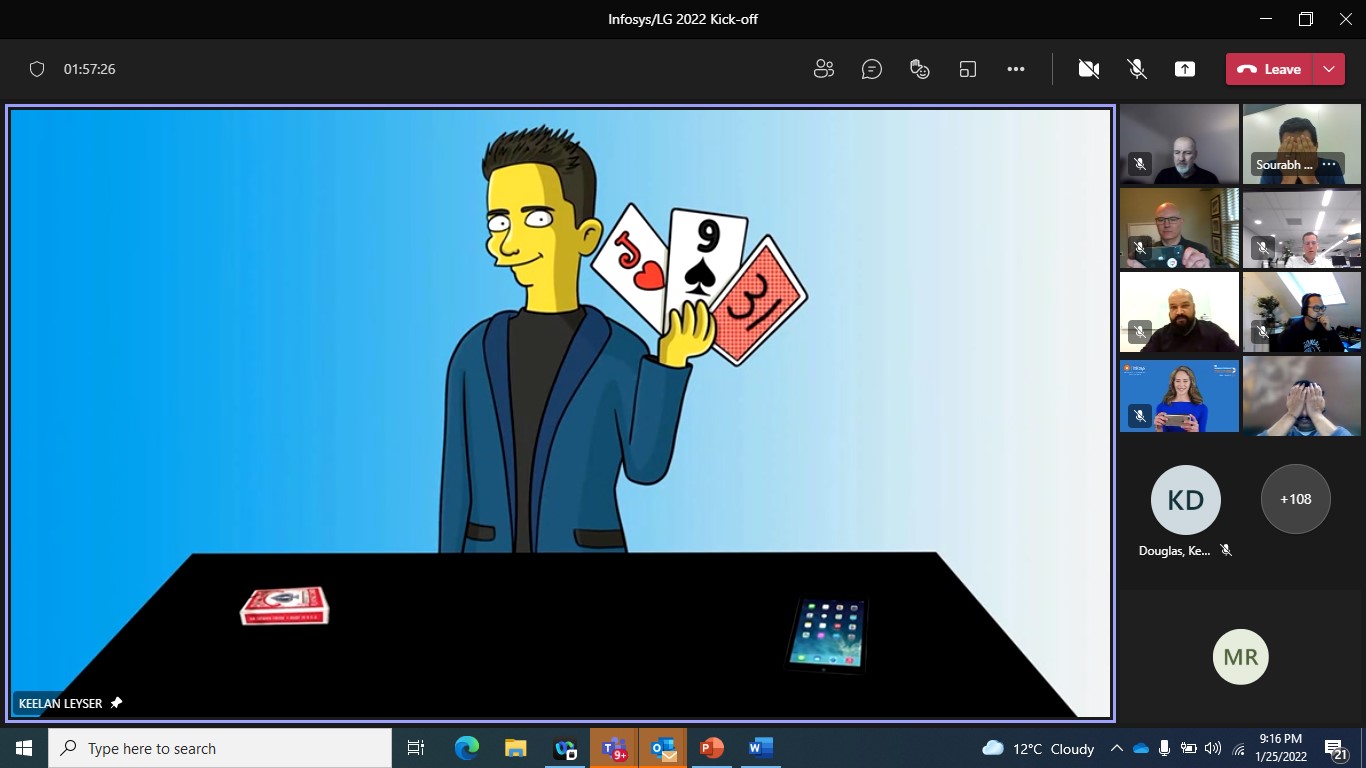Launch Microsoft Edge from taskbar
The width and height of the screenshot is (1366, 768).
[467, 748]
